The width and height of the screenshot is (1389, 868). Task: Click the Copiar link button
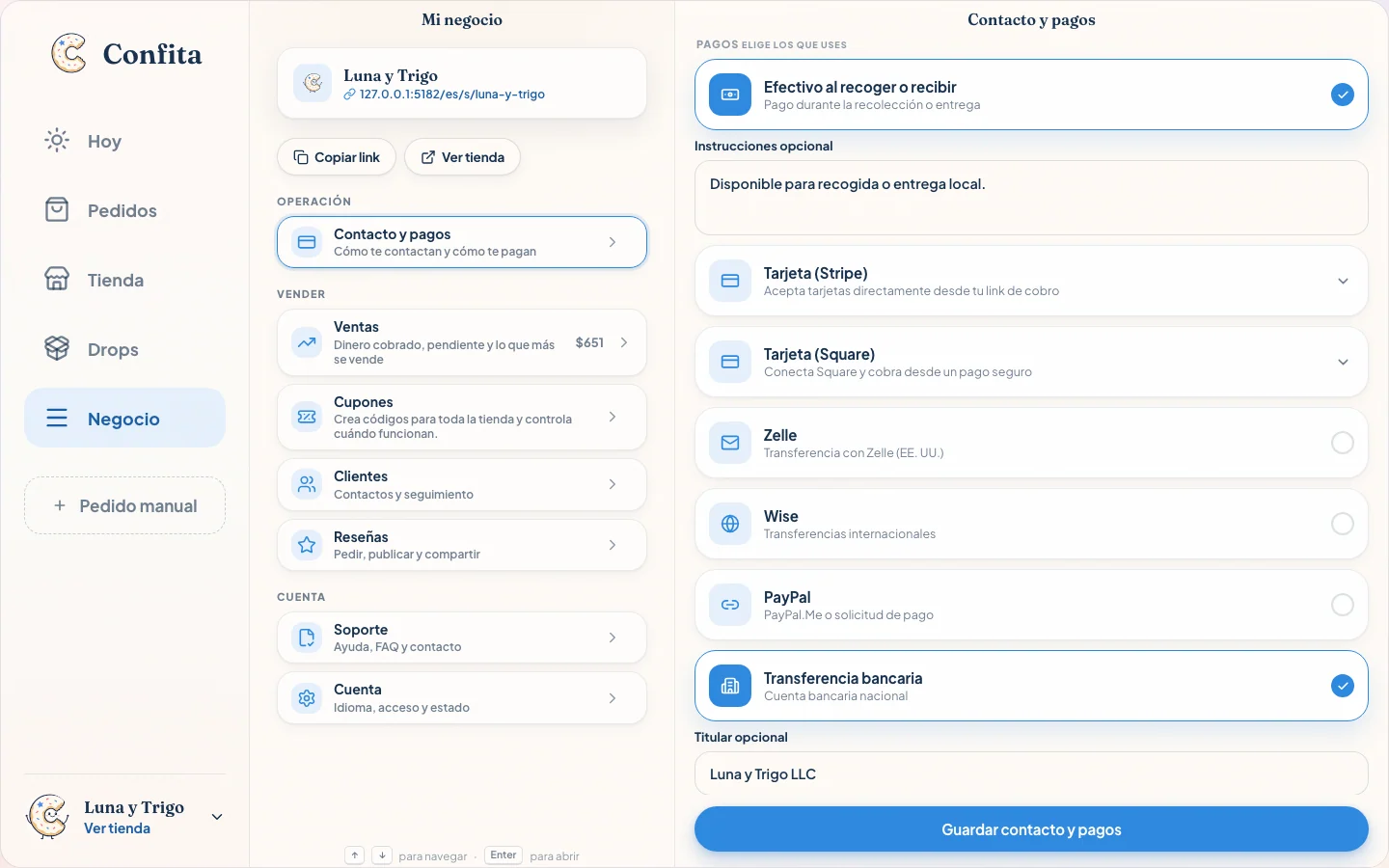pyautogui.click(x=337, y=157)
